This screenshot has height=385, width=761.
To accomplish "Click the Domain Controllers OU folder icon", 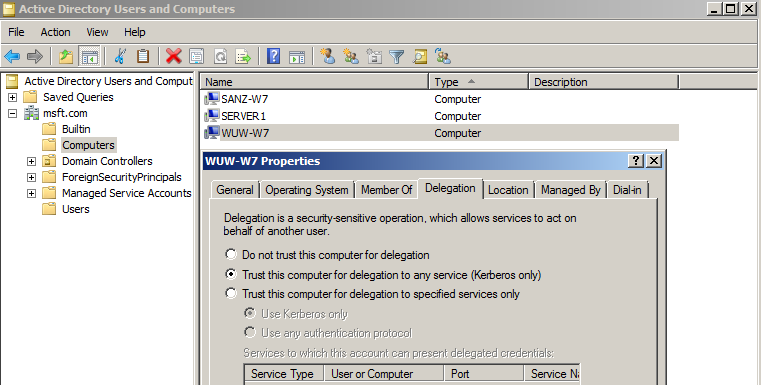I will click(x=49, y=161).
